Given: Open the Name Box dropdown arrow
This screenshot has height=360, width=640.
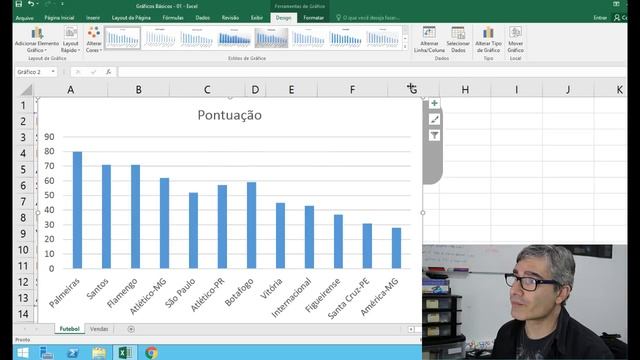Looking at the screenshot, I should (x=53, y=72).
